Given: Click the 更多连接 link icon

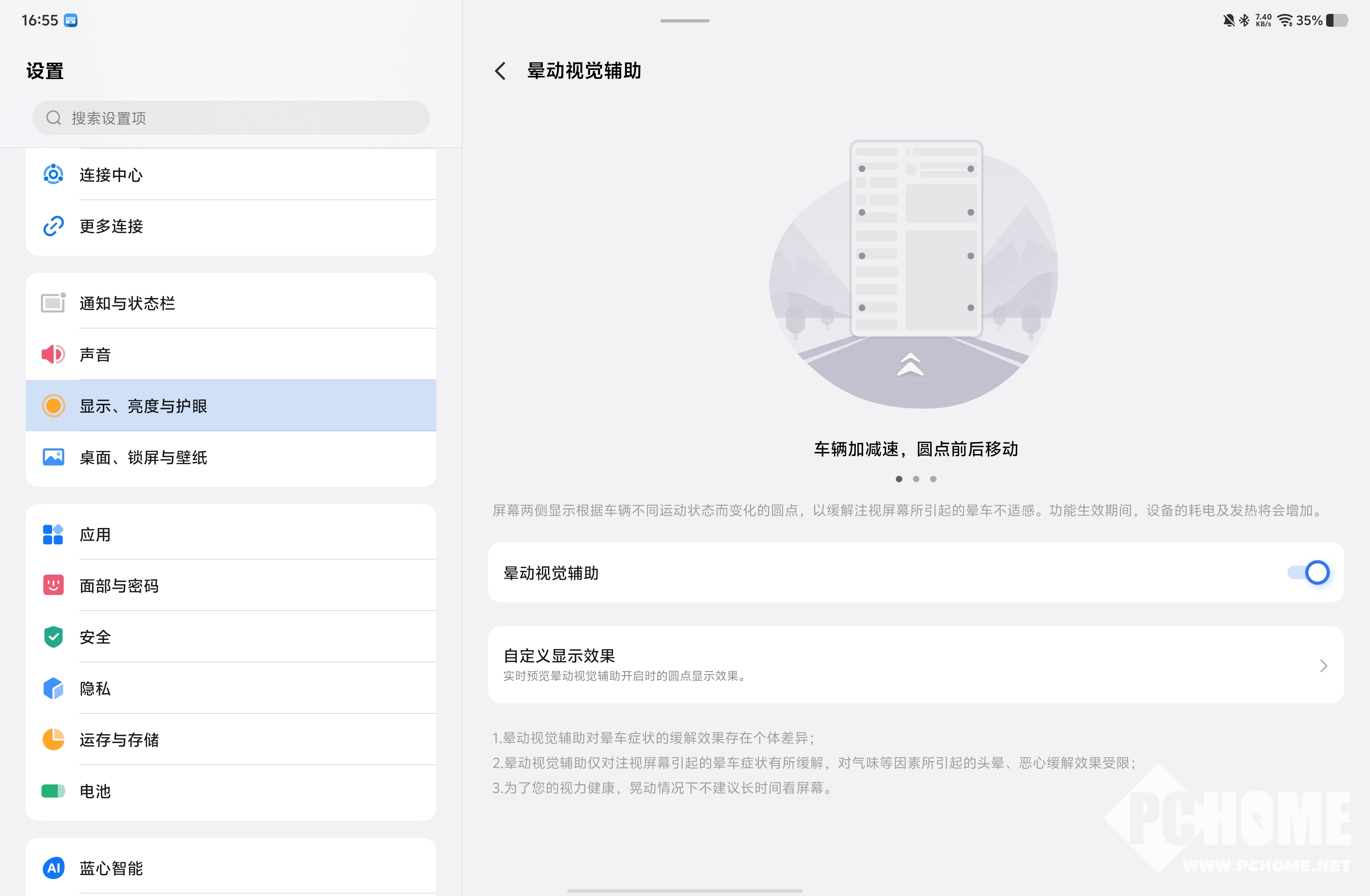Looking at the screenshot, I should [x=54, y=225].
